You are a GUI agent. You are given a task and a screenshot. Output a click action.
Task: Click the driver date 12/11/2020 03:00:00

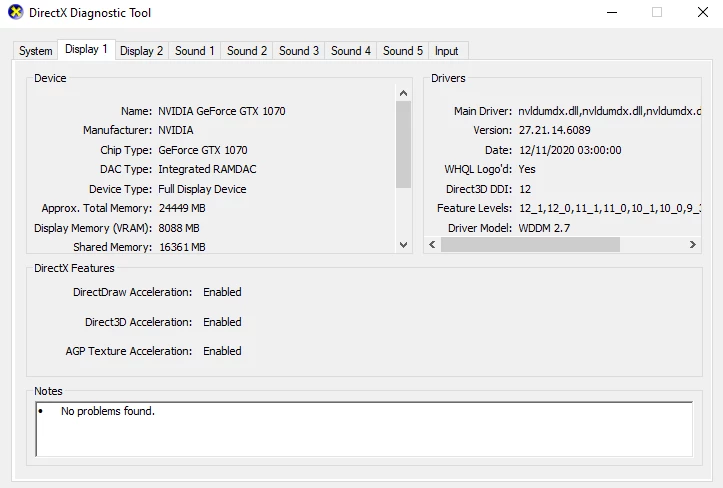point(570,150)
